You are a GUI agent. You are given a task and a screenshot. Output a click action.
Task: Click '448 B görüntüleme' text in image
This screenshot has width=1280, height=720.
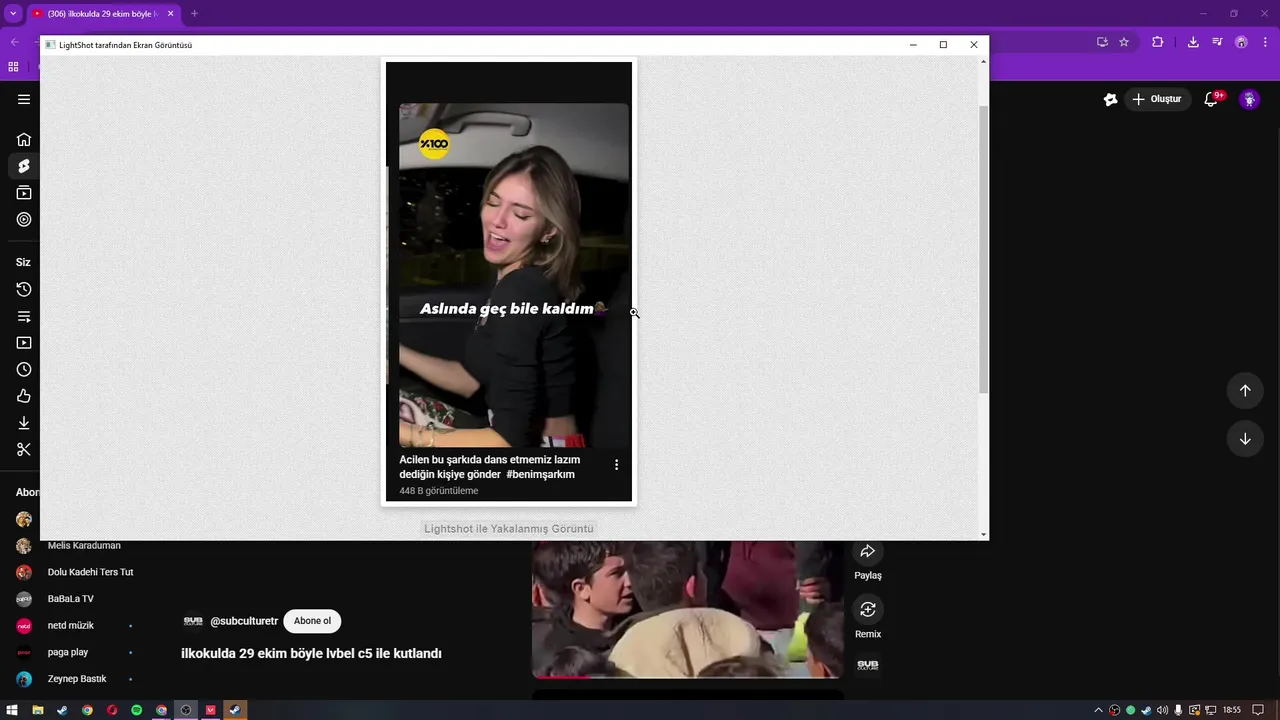click(x=439, y=491)
